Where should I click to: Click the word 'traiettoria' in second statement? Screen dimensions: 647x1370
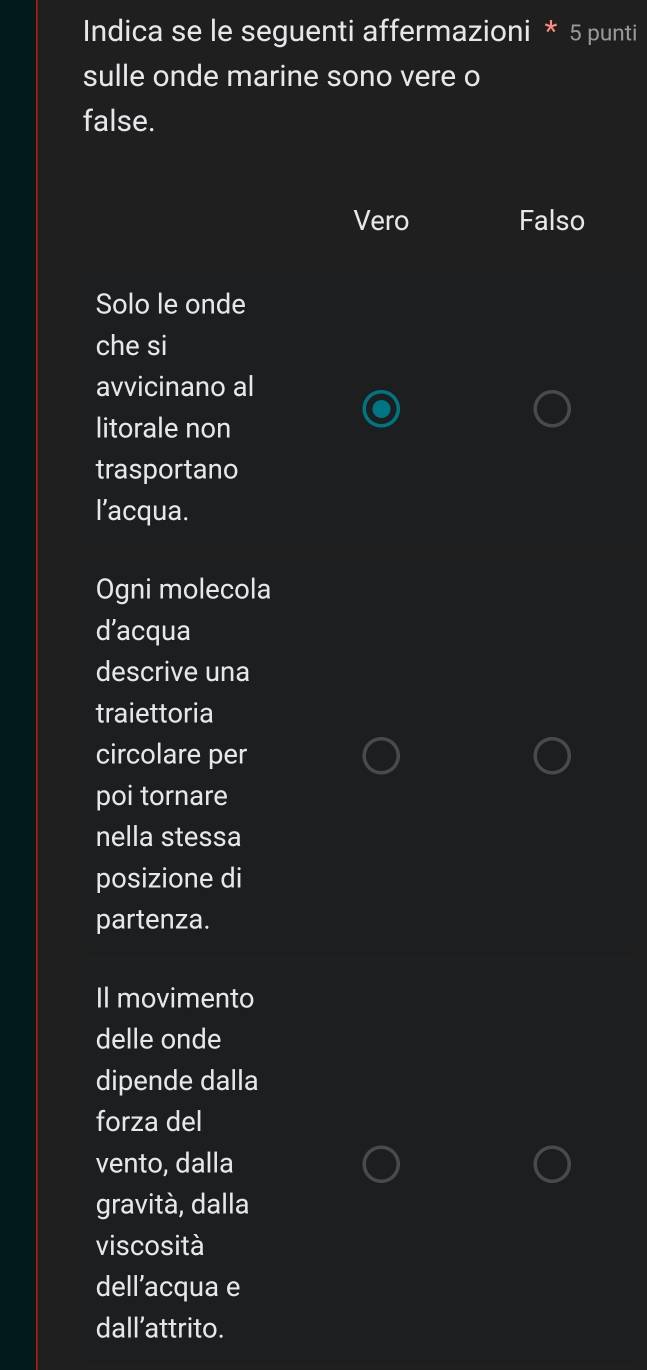coord(154,714)
